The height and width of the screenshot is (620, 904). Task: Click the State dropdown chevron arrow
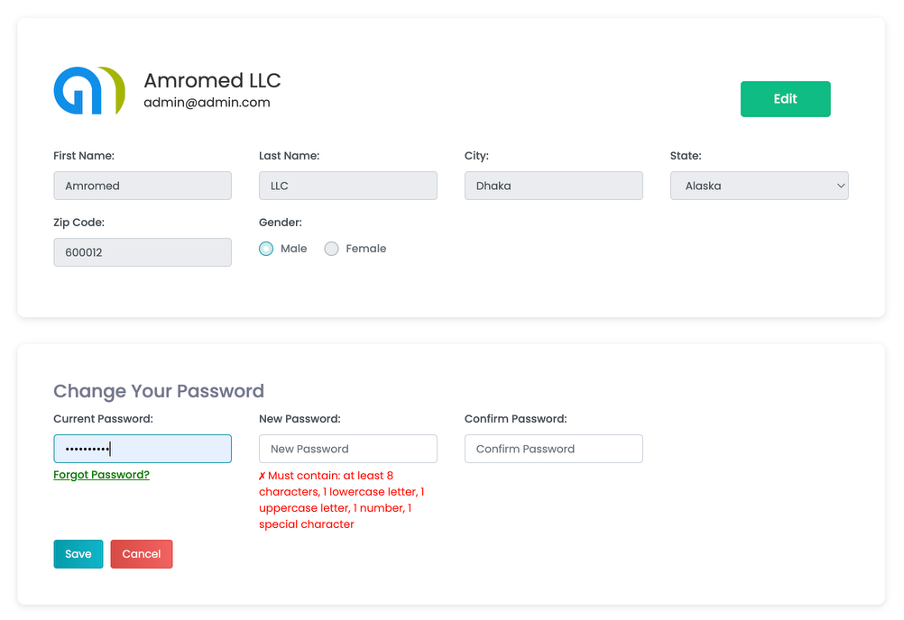[841, 186]
